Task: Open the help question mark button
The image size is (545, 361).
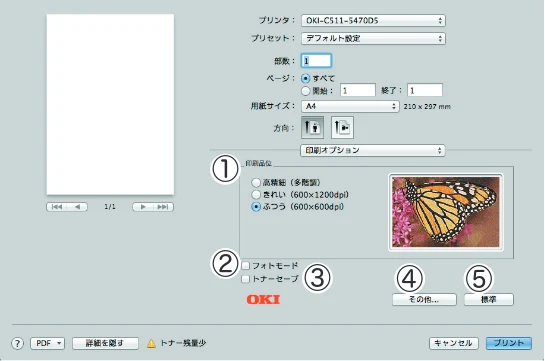Action: click(x=17, y=343)
